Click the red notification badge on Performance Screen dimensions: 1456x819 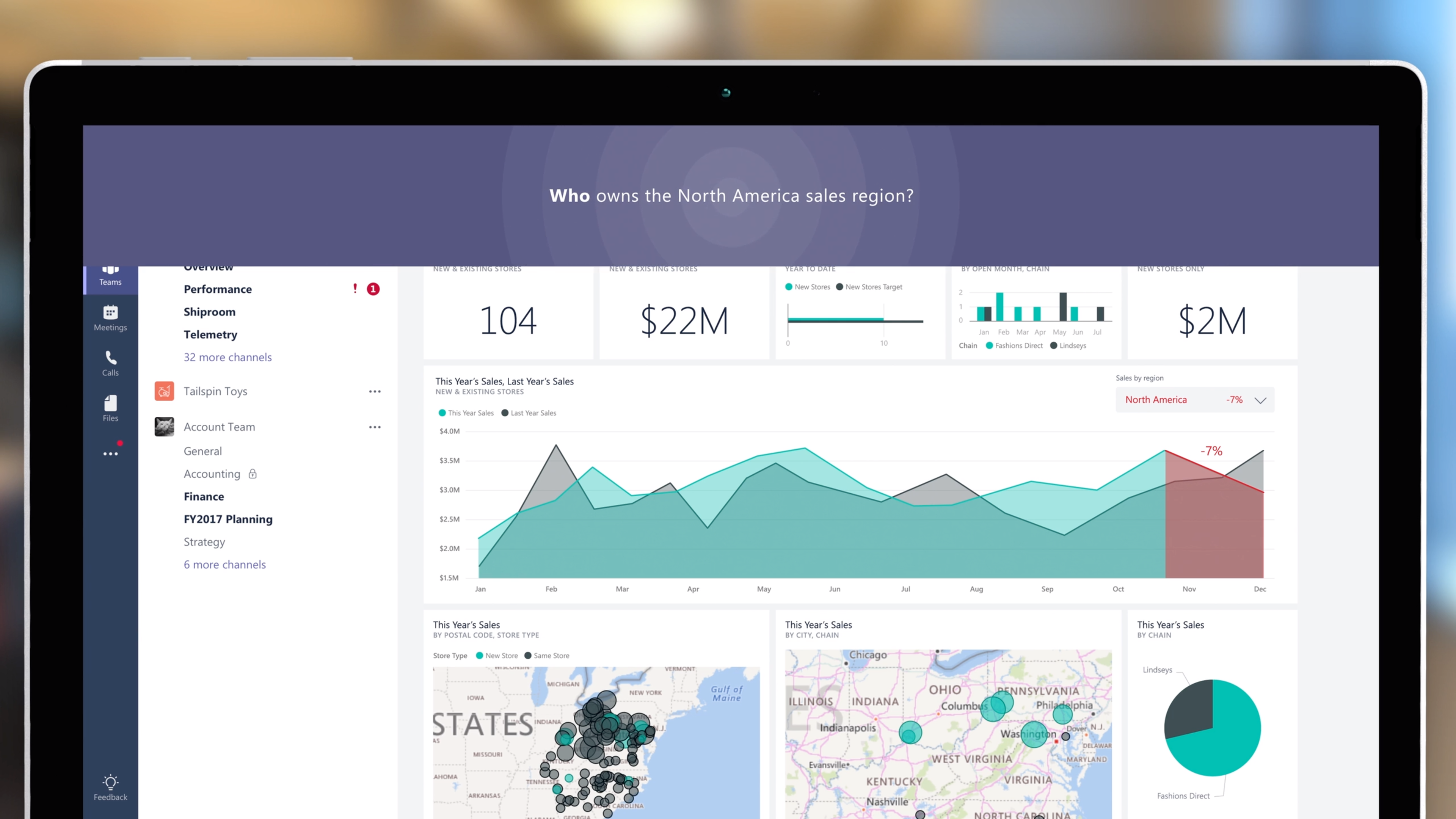[x=373, y=289]
